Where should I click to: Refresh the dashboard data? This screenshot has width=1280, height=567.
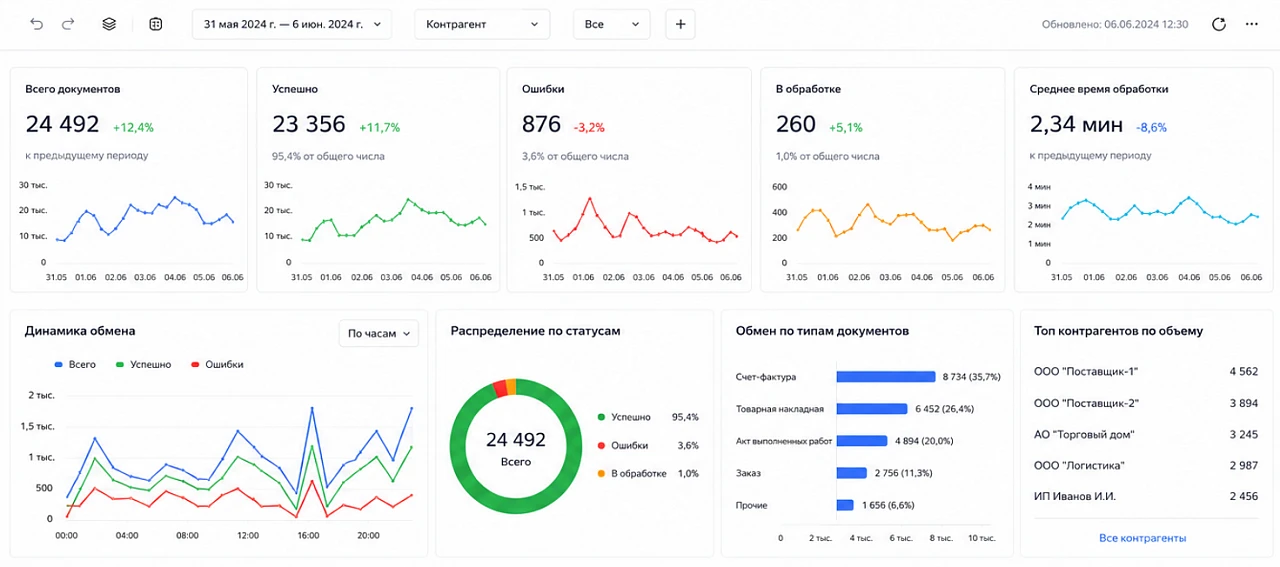[x=1219, y=24]
